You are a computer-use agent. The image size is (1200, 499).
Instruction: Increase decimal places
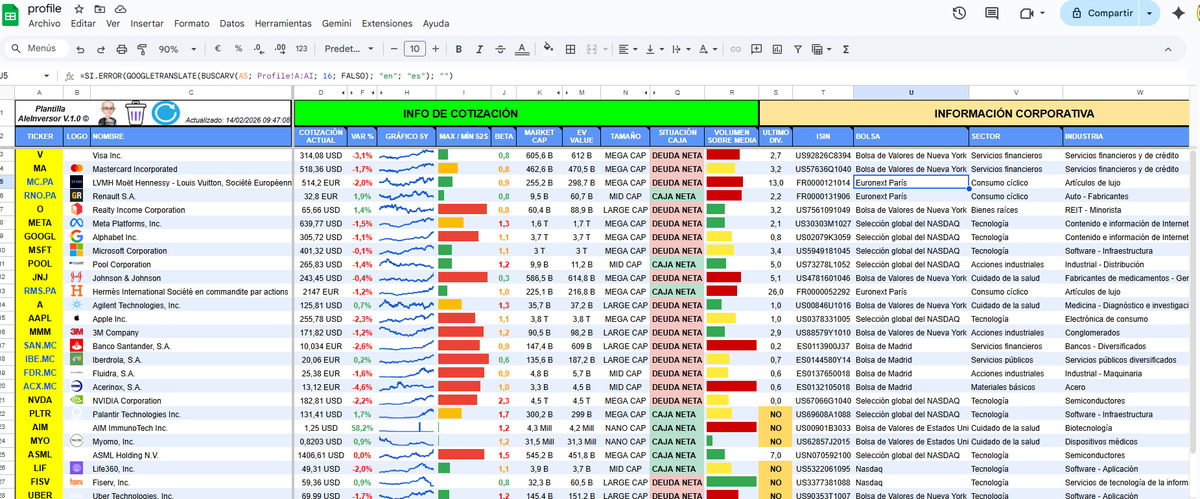point(279,49)
